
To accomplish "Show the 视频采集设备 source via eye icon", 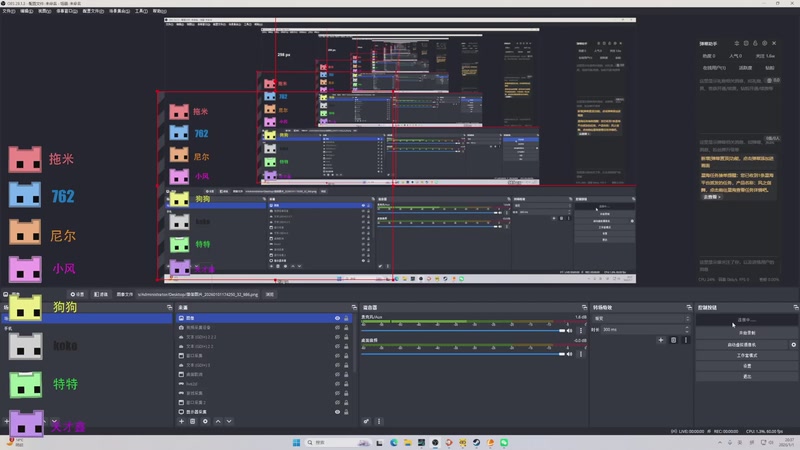I will [x=337, y=328].
